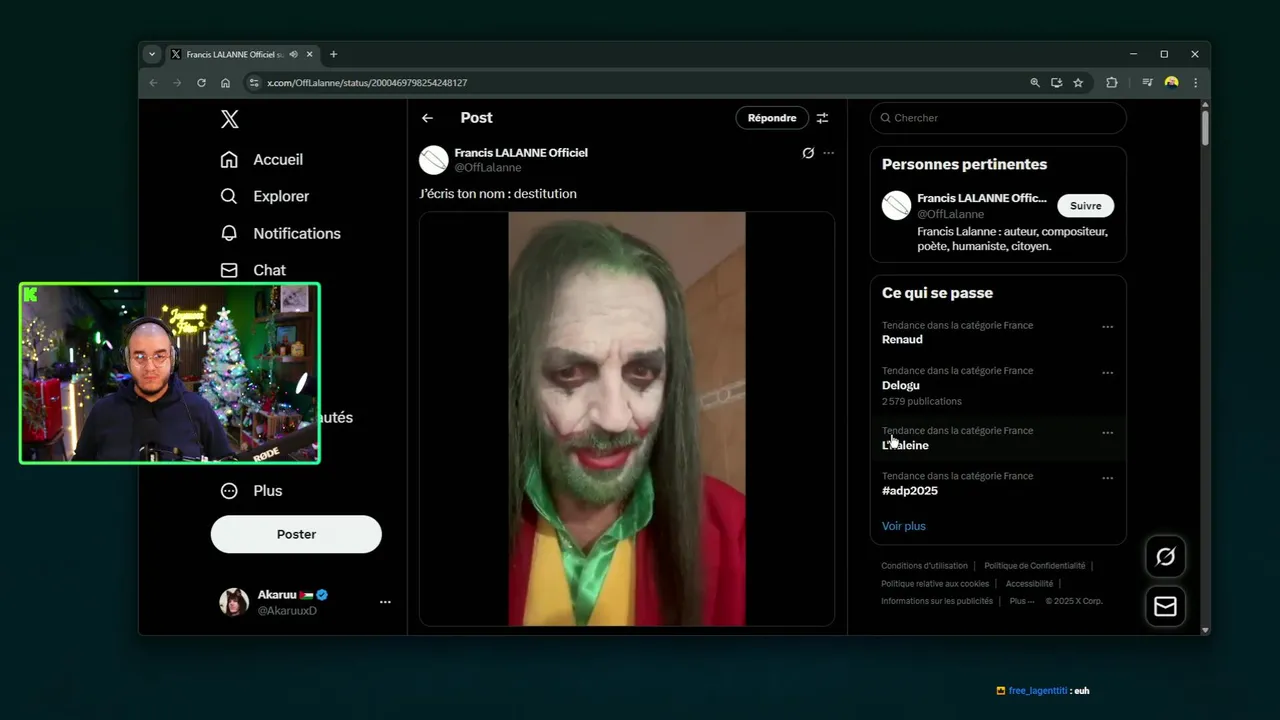Viewport: 1280px width, 720px height.
Task: Click the Grok icon on the post
Action: pos(808,153)
